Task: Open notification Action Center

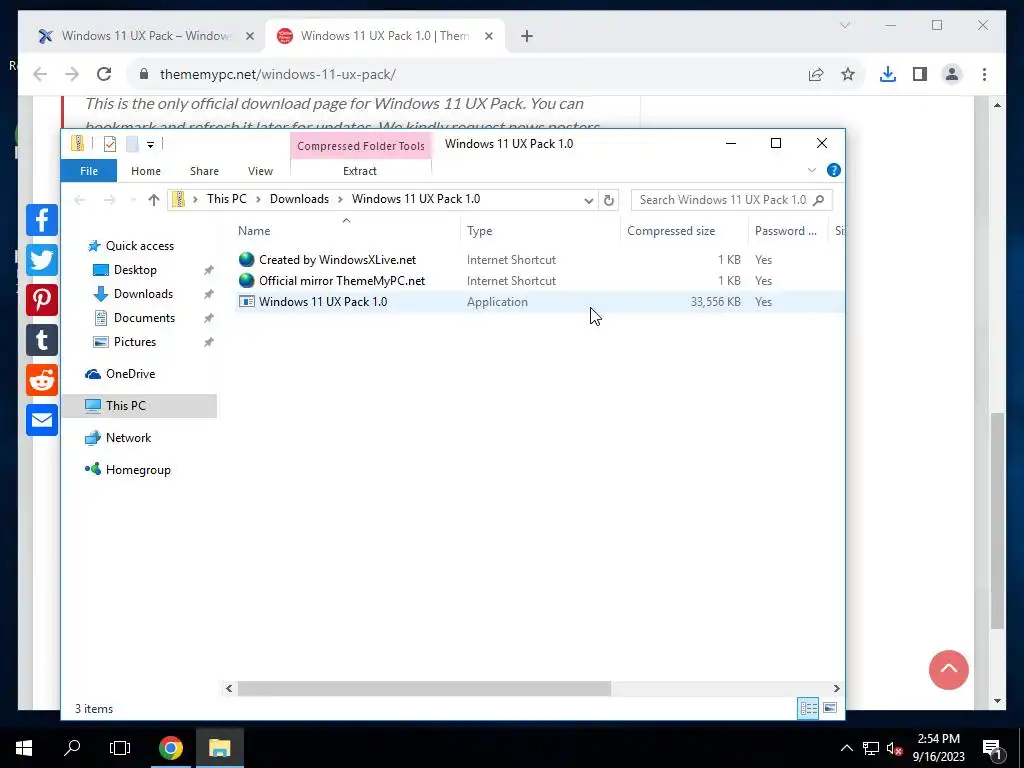Action: click(992, 749)
